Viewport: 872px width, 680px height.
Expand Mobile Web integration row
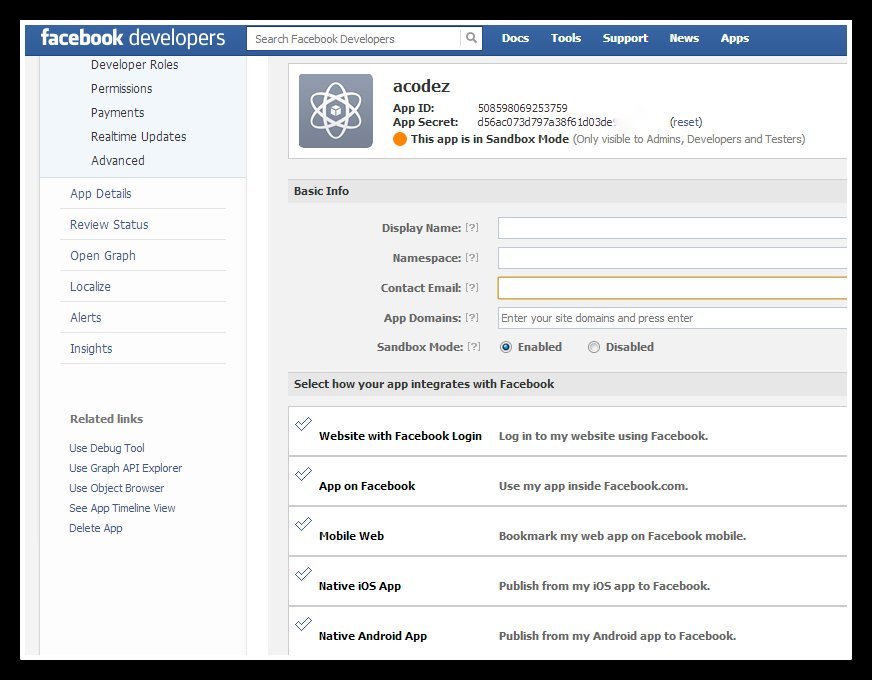click(x=568, y=531)
